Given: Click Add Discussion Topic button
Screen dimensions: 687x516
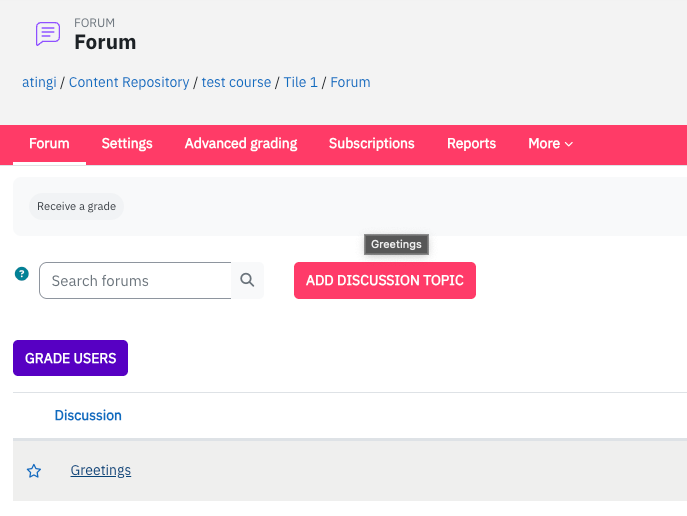Looking at the screenshot, I should coord(385,280).
